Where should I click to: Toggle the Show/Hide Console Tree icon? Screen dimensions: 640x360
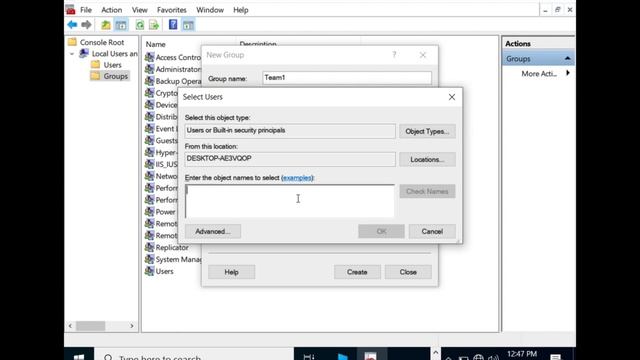tap(121, 25)
